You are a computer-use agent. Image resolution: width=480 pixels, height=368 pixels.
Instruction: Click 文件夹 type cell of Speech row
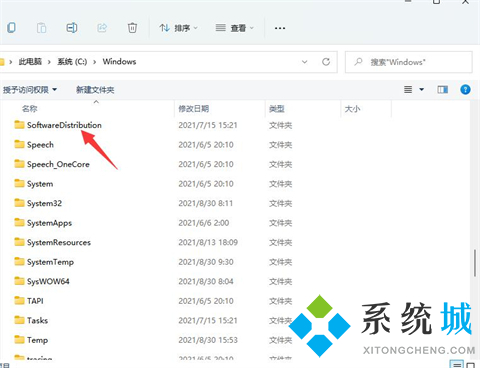(x=281, y=145)
